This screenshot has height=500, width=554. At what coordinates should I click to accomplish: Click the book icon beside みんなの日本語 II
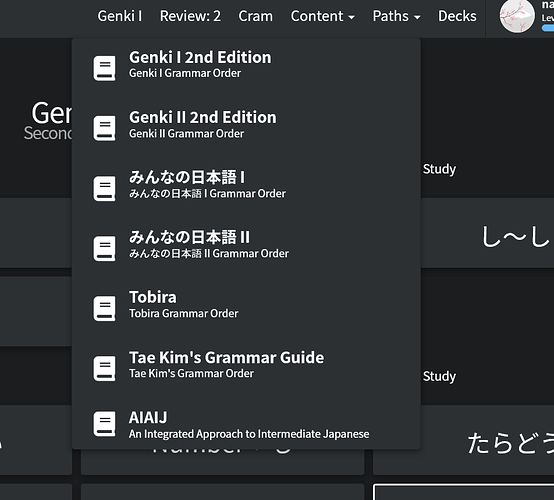click(x=104, y=248)
